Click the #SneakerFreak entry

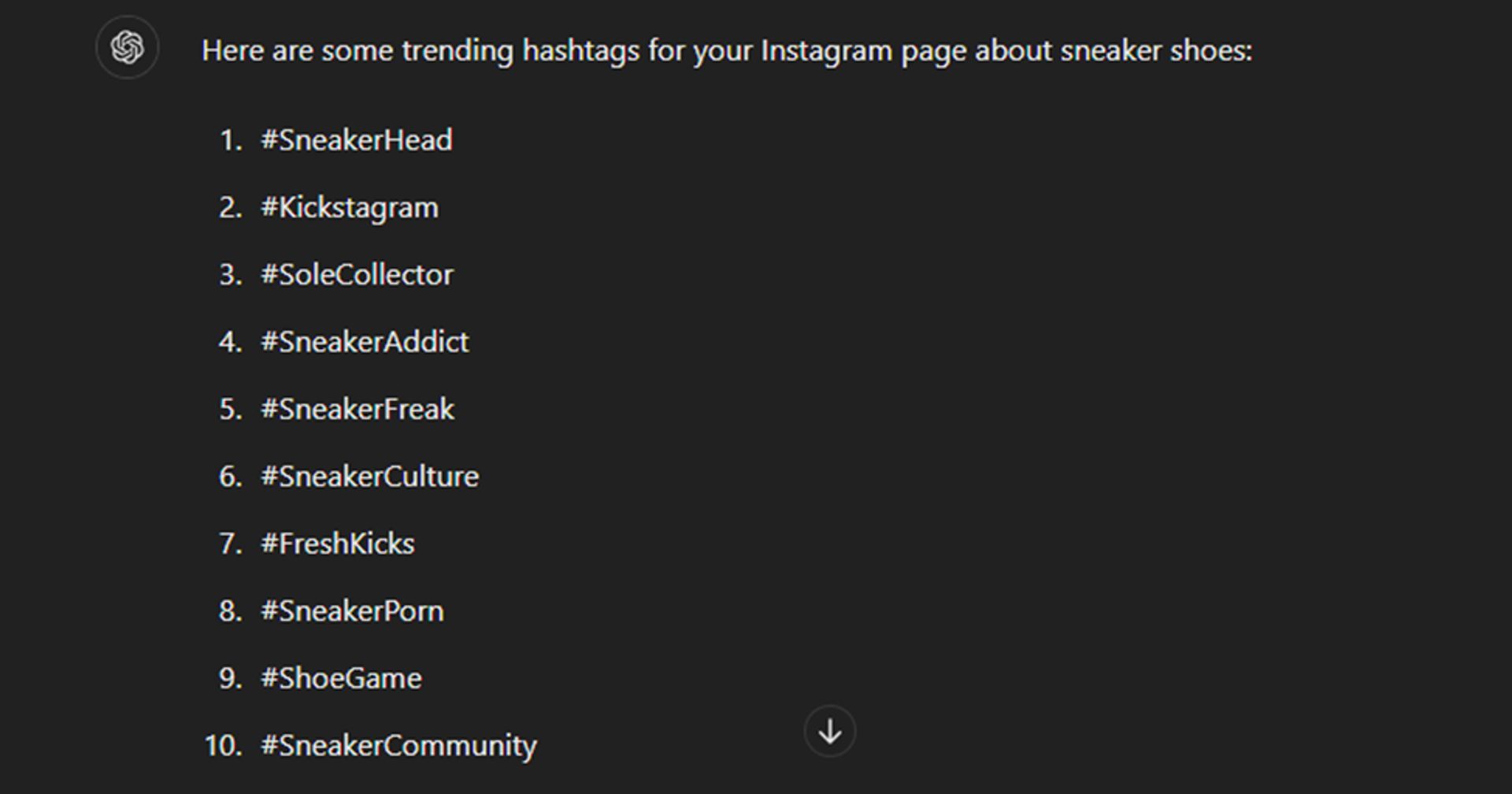click(358, 410)
